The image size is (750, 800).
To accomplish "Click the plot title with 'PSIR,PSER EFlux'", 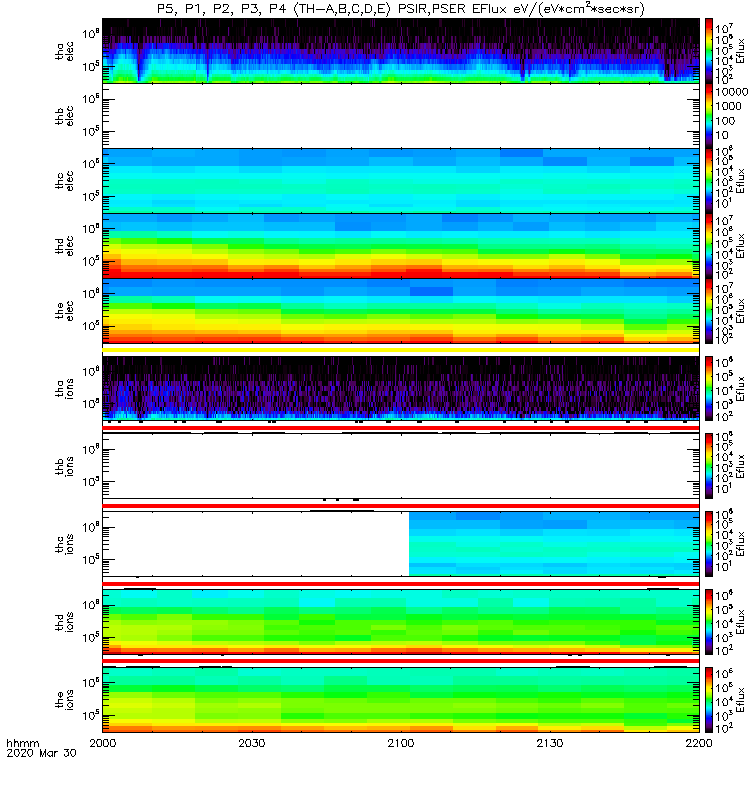I will [x=401, y=9].
